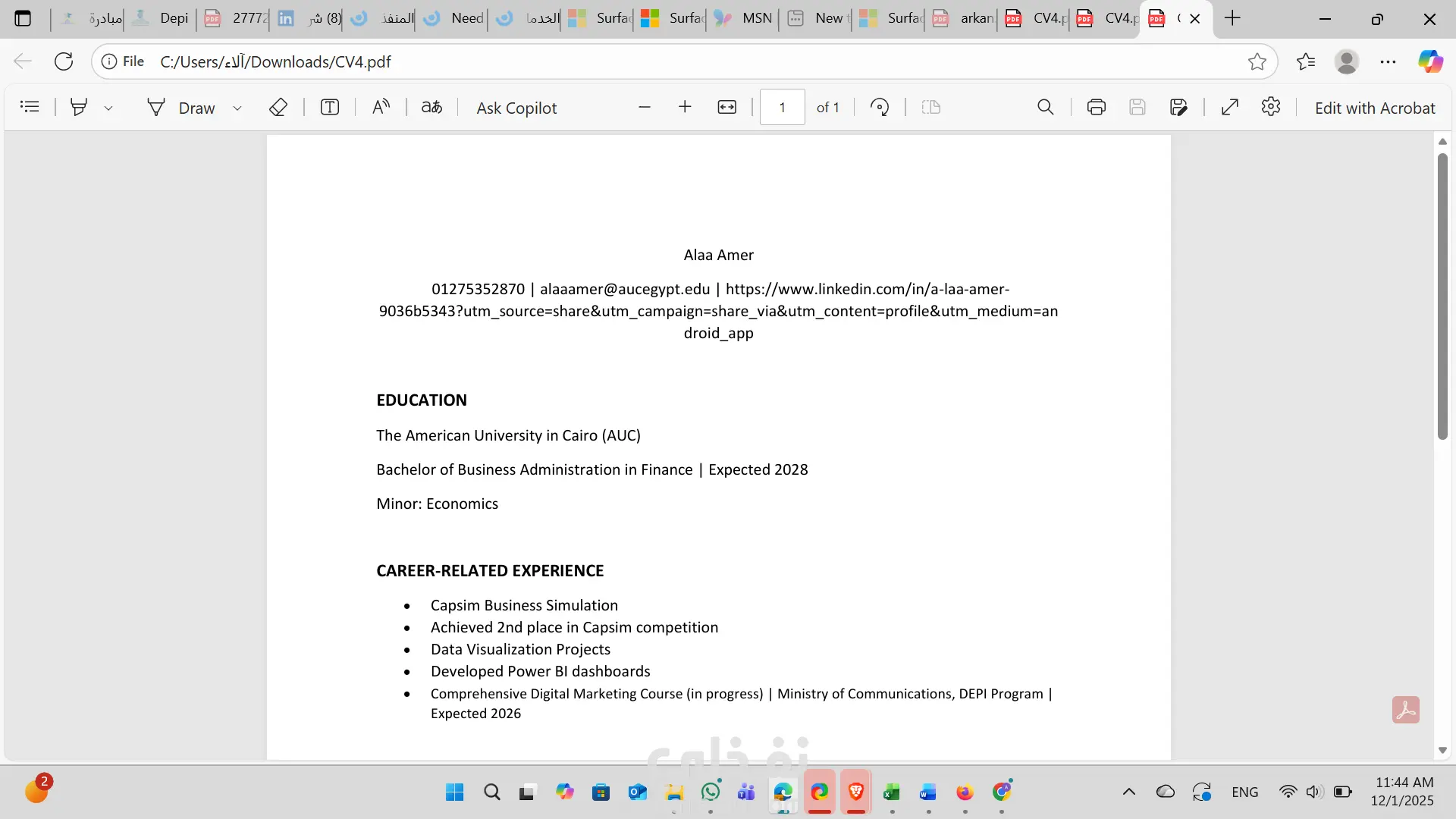Rotate the PDF page
The height and width of the screenshot is (819, 1456).
(880, 107)
